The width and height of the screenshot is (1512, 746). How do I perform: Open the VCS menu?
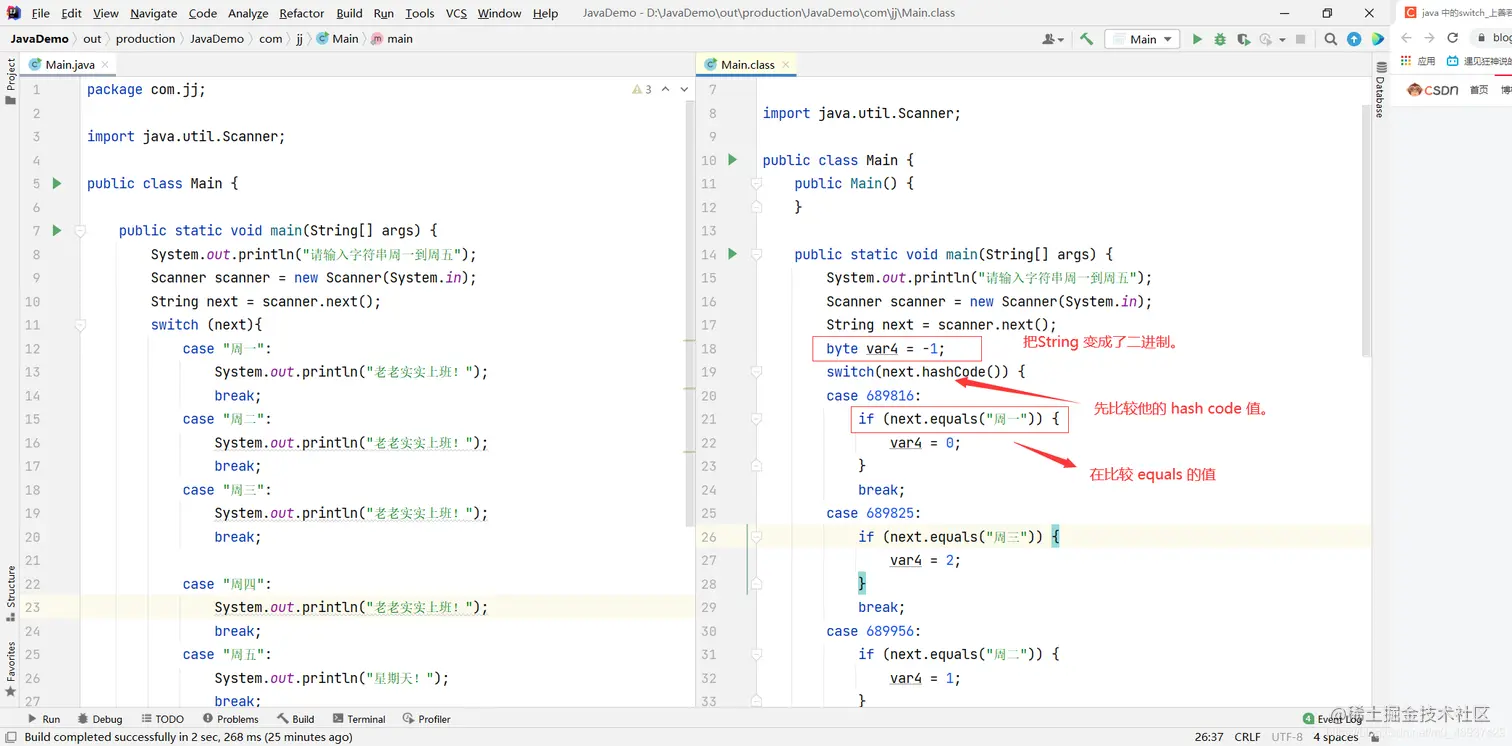point(456,13)
